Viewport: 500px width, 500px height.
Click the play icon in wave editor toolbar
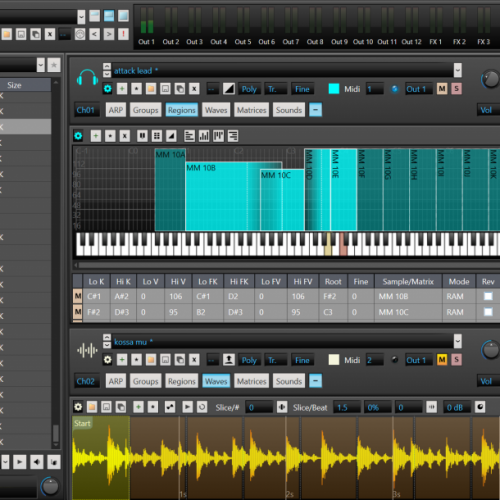point(187,407)
